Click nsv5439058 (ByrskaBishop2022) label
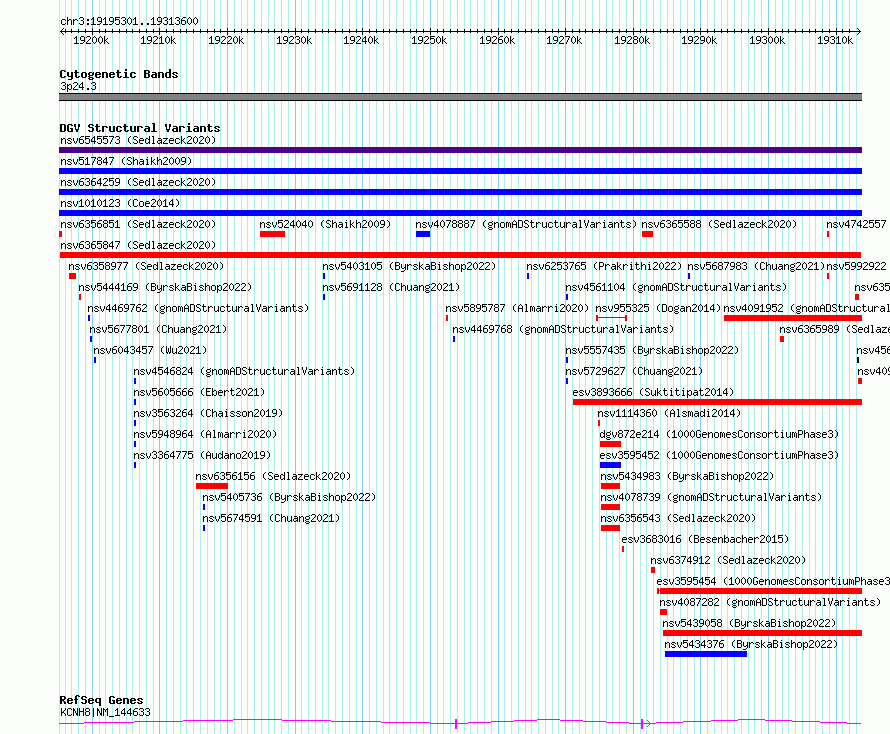 coord(749,623)
